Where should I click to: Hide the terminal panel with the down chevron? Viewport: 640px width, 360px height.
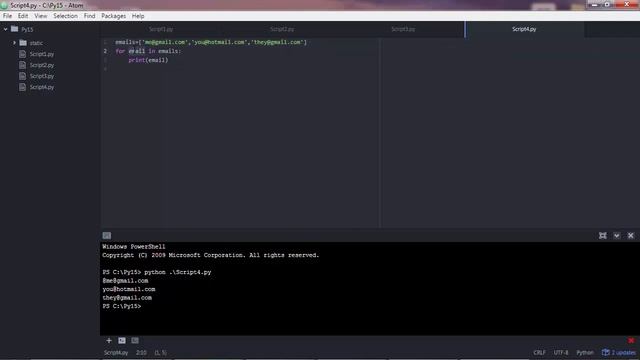[x=617, y=236]
